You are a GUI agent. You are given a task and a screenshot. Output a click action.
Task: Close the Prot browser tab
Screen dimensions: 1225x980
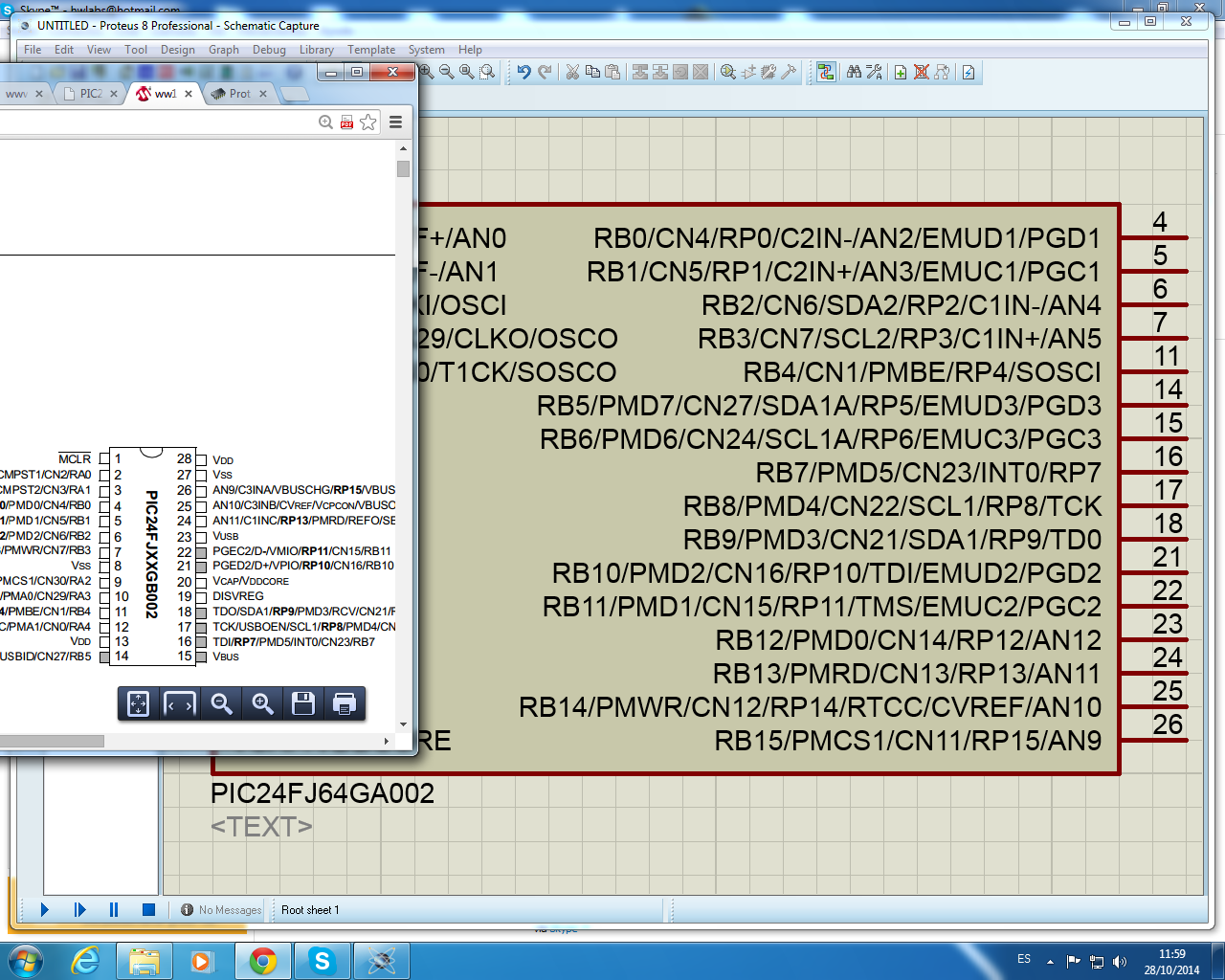pos(263,94)
